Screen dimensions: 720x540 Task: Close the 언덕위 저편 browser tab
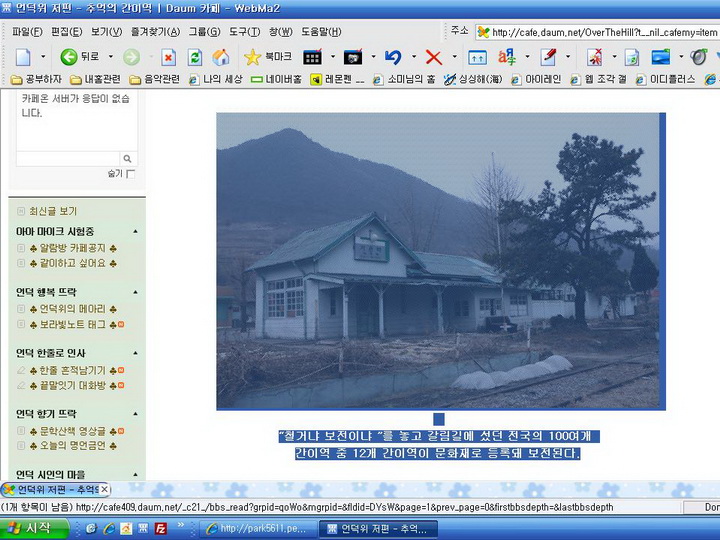click(x=104, y=489)
